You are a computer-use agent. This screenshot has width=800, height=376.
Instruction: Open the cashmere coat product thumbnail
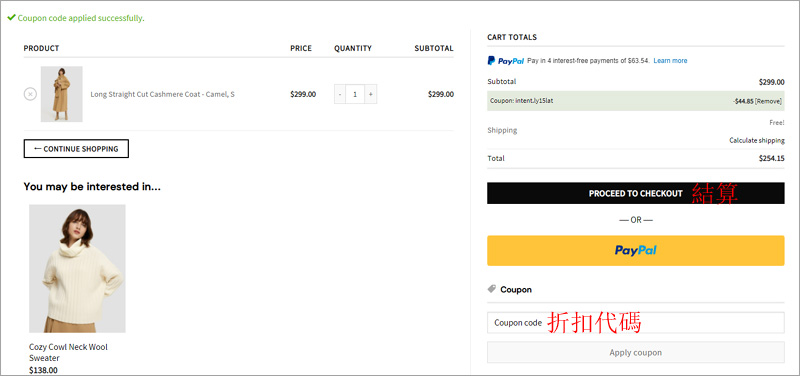[x=62, y=94]
